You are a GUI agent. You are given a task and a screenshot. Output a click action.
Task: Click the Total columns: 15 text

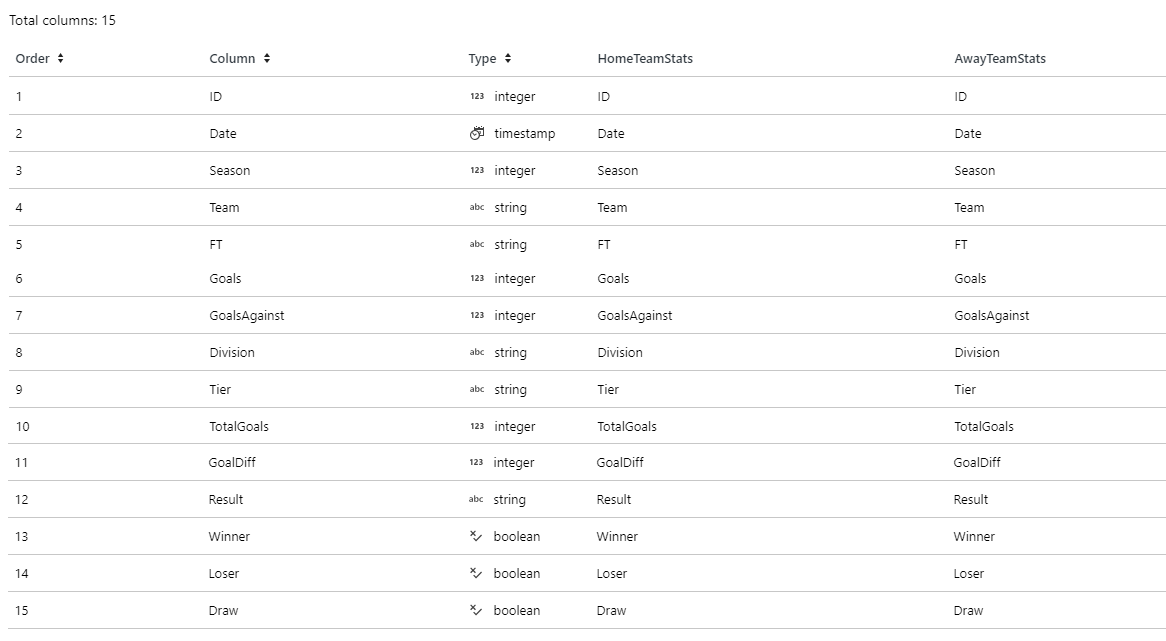pos(62,20)
